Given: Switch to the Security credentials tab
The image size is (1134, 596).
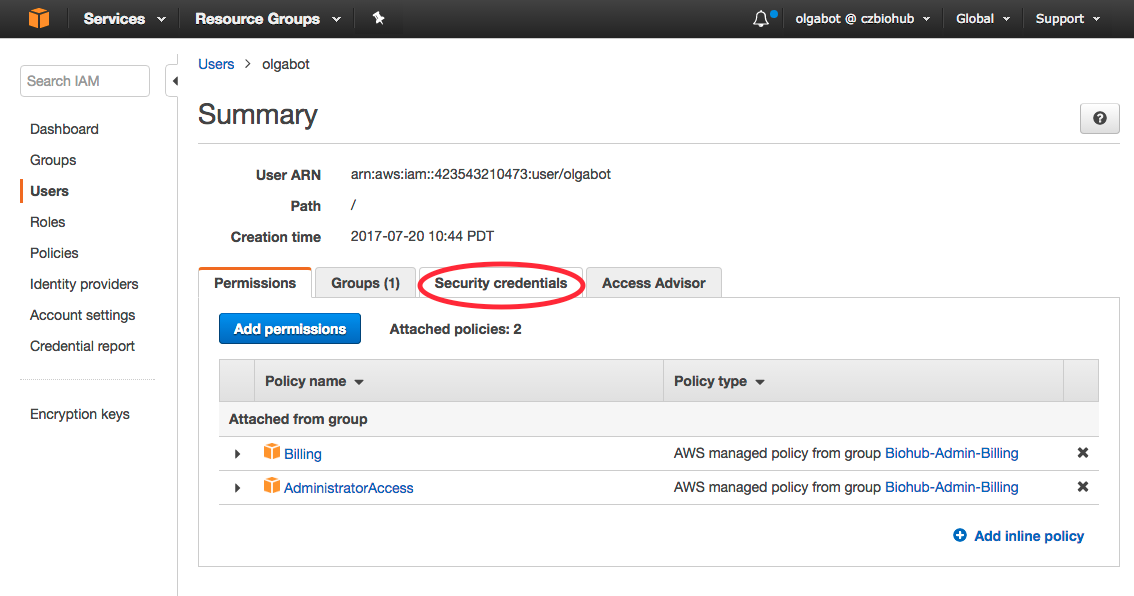Looking at the screenshot, I should [500, 283].
